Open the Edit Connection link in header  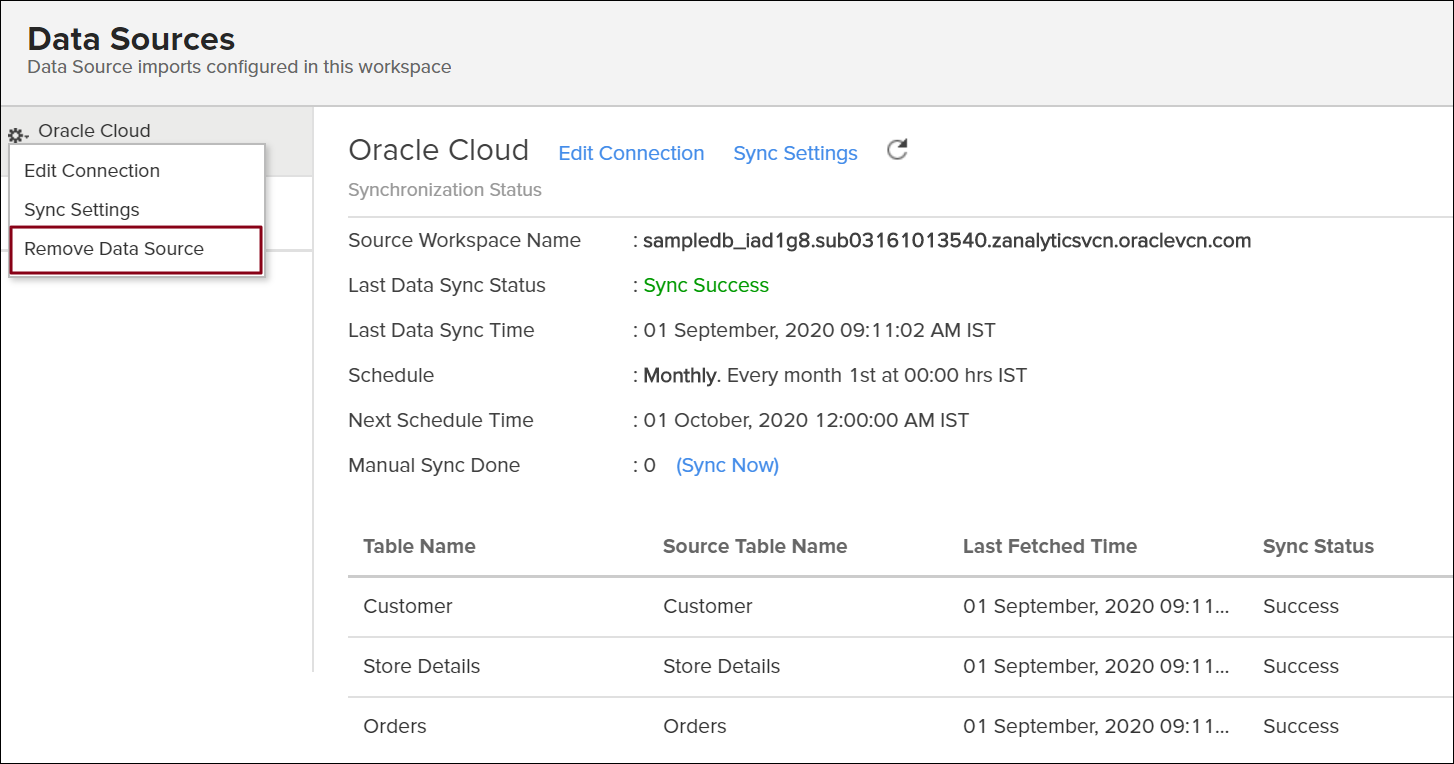point(631,153)
